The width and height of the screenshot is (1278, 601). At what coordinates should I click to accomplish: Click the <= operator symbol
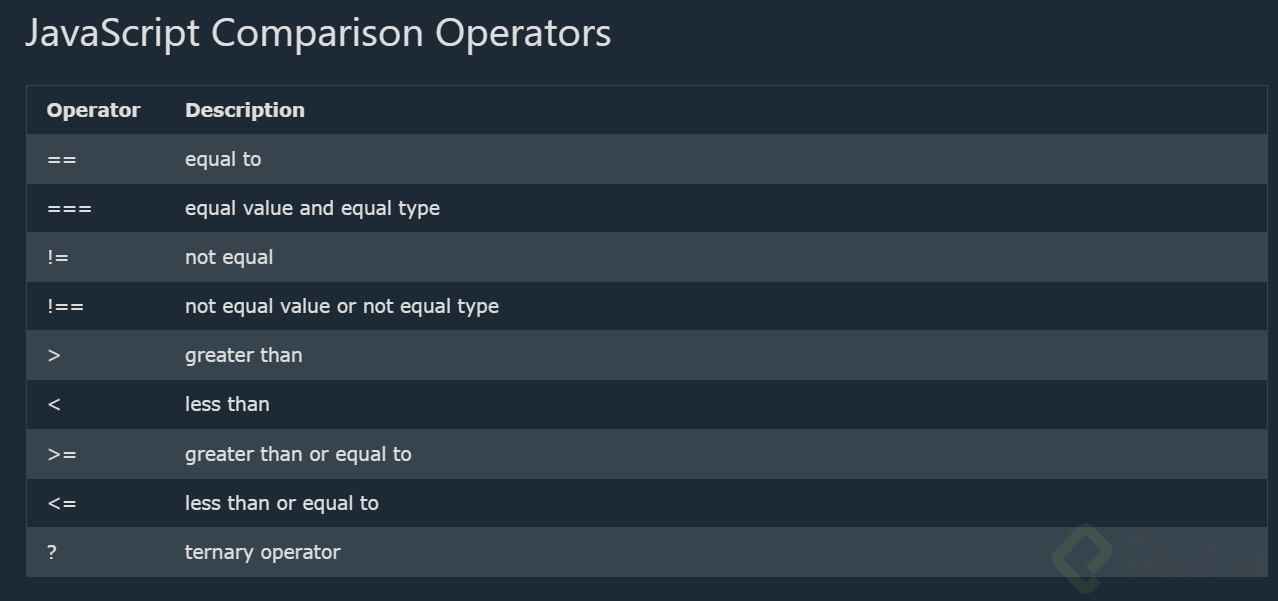(62, 503)
